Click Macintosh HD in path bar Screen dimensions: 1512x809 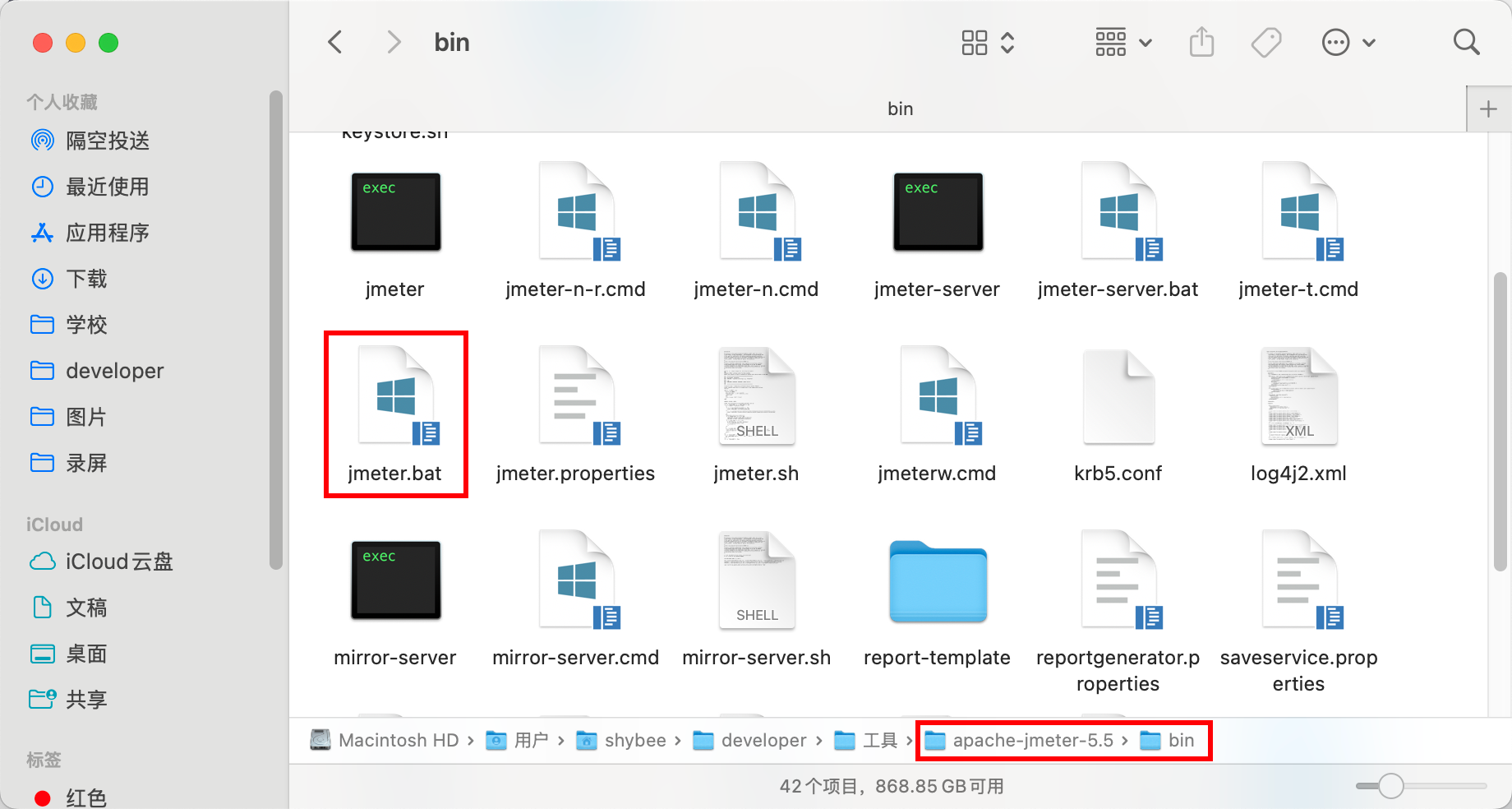click(385, 740)
